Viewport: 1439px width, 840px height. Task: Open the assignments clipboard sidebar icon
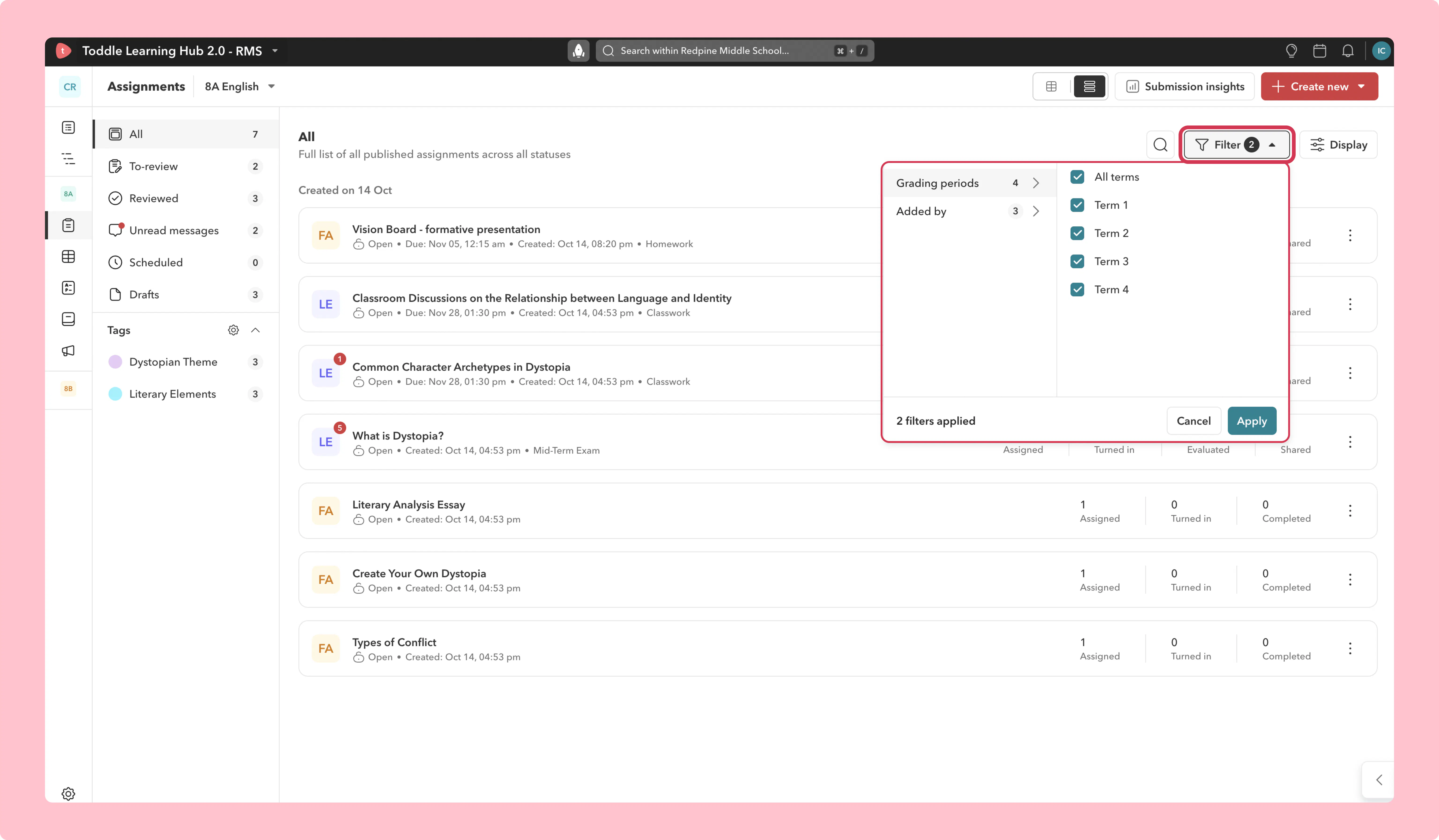click(x=69, y=225)
